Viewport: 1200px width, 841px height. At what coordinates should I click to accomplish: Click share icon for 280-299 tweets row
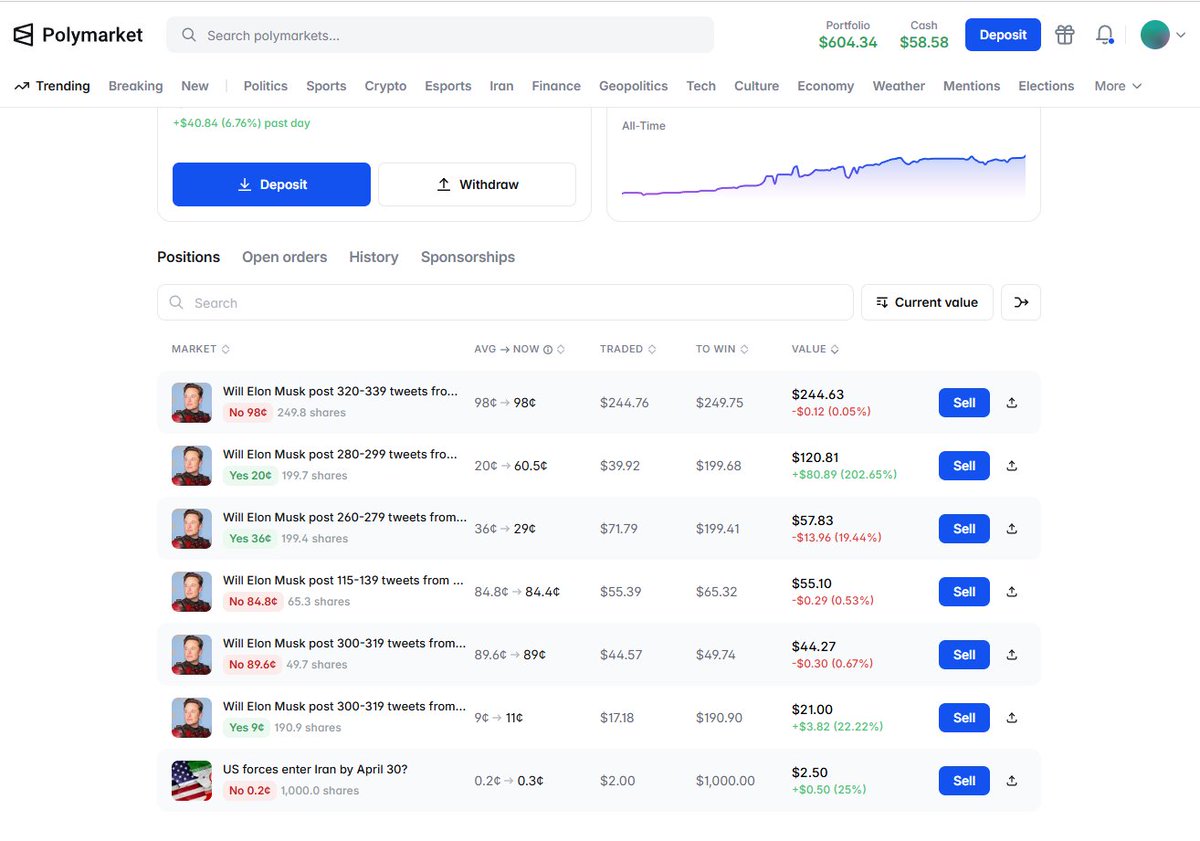[x=1011, y=466]
